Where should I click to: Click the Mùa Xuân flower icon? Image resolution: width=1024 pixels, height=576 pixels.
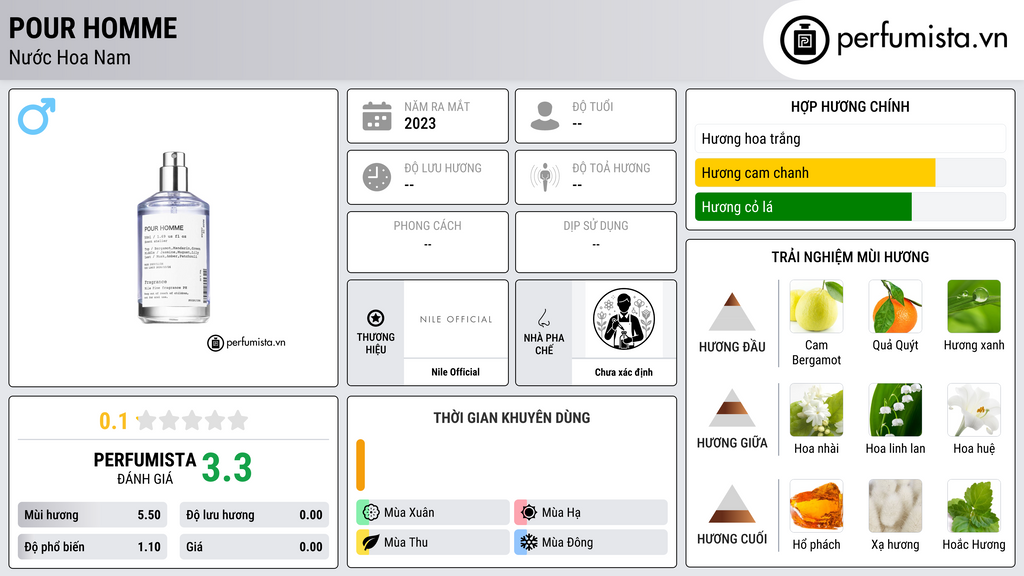tap(371, 512)
